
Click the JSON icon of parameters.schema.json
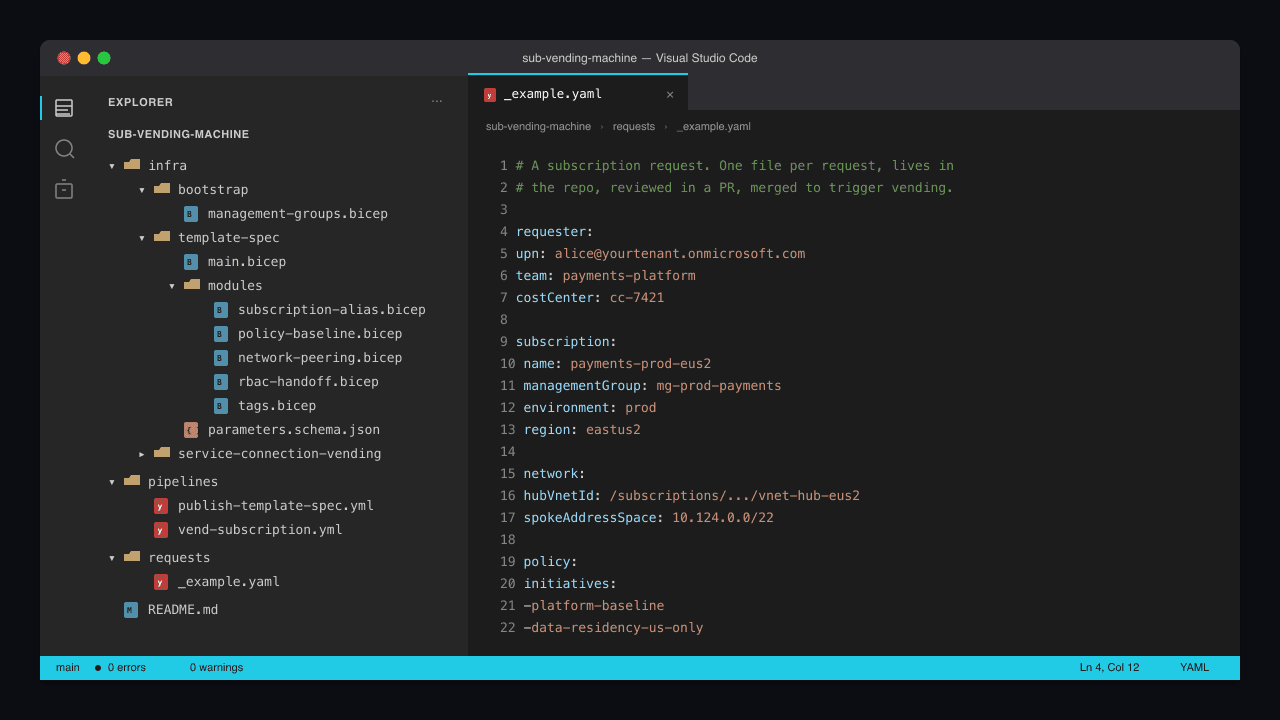(x=191, y=430)
